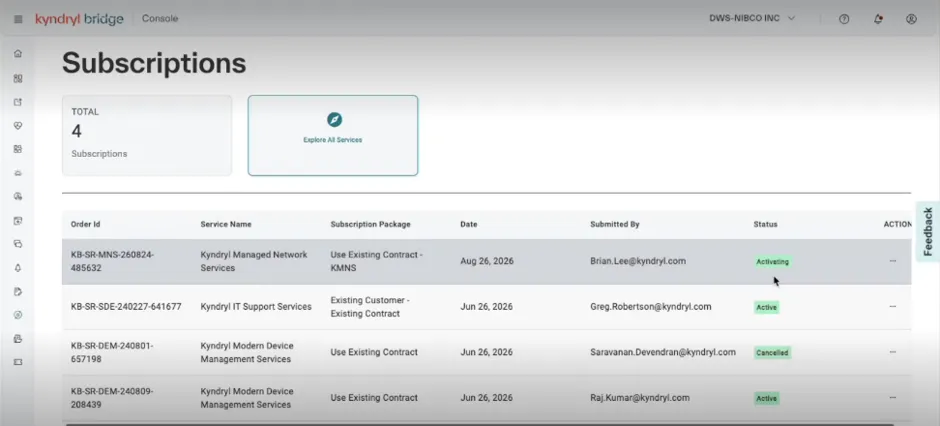940x426 pixels.
Task: Select order KB-SR-MNS-260824-485632
Action: pyautogui.click(x=112, y=261)
